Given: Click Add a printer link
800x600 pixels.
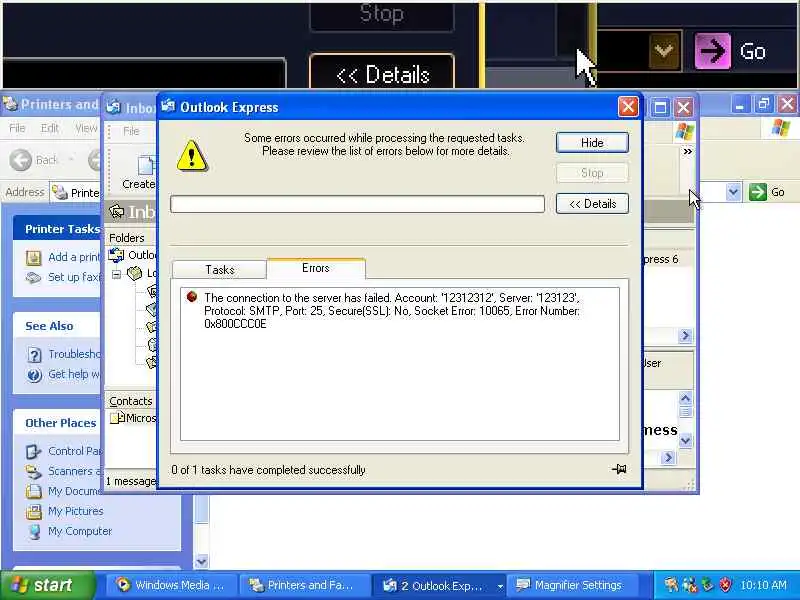Looking at the screenshot, I should pos(74,257).
